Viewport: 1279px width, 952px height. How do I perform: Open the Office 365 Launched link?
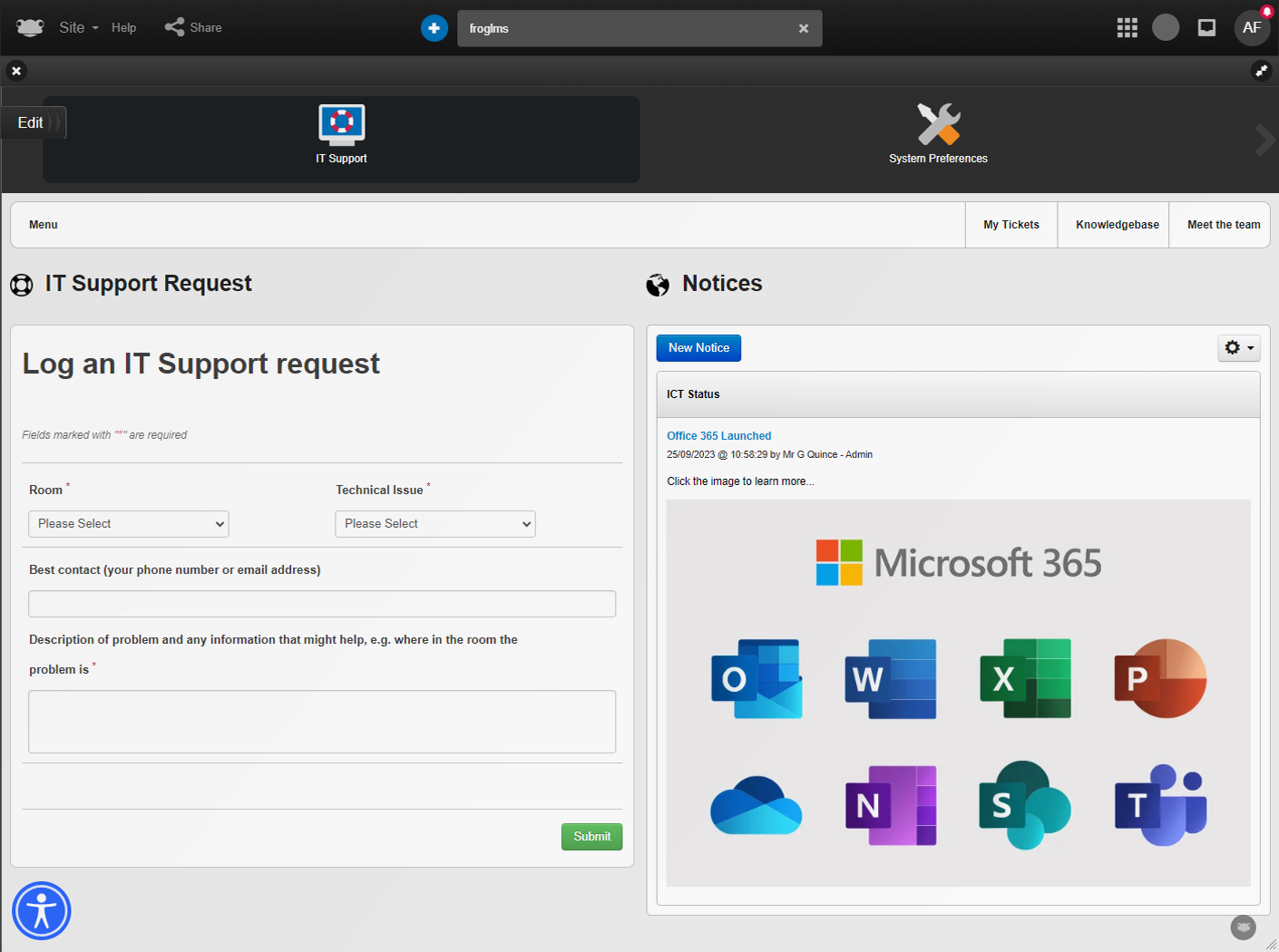tap(718, 436)
